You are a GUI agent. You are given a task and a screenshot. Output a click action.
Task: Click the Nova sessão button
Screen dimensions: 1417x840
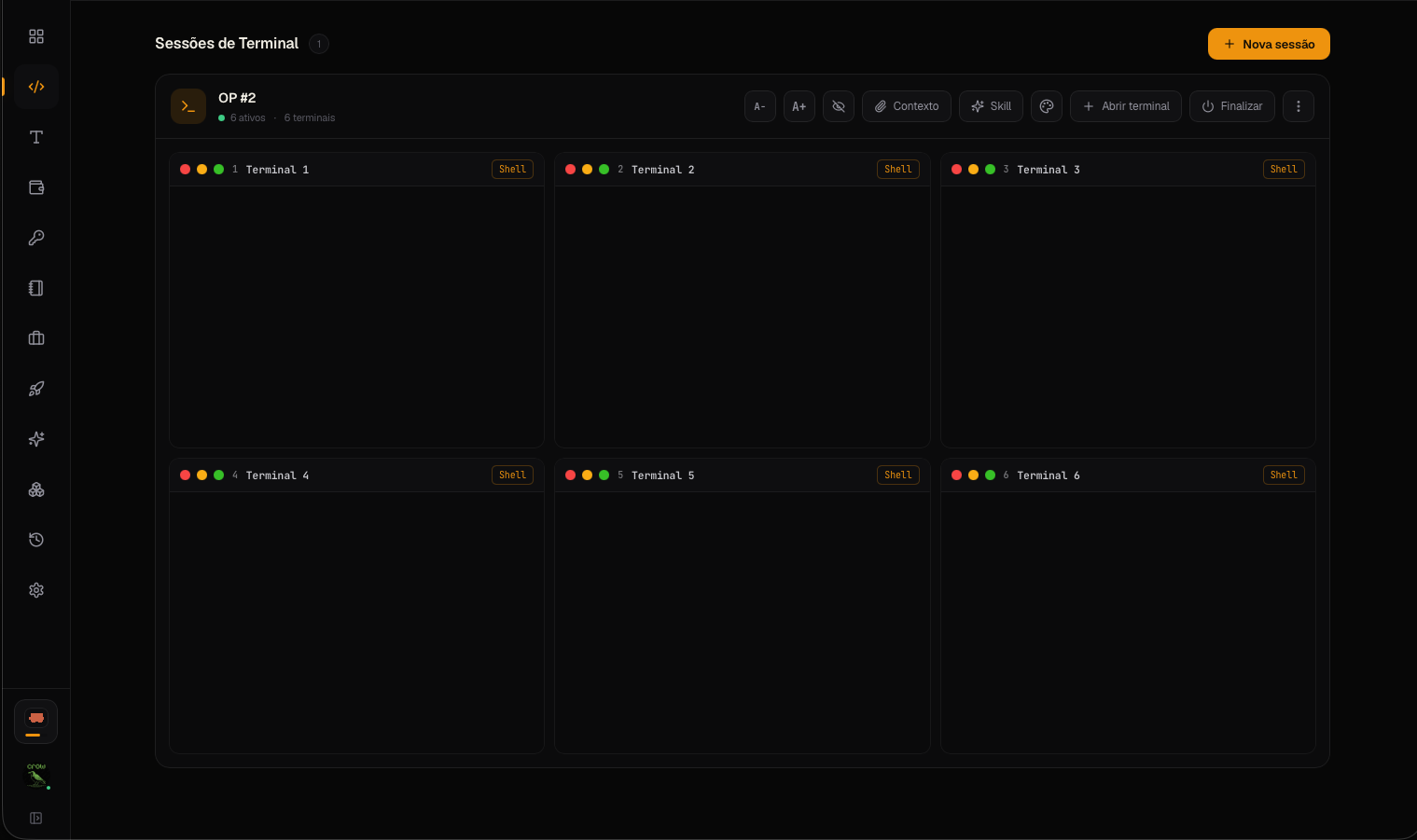point(1269,44)
